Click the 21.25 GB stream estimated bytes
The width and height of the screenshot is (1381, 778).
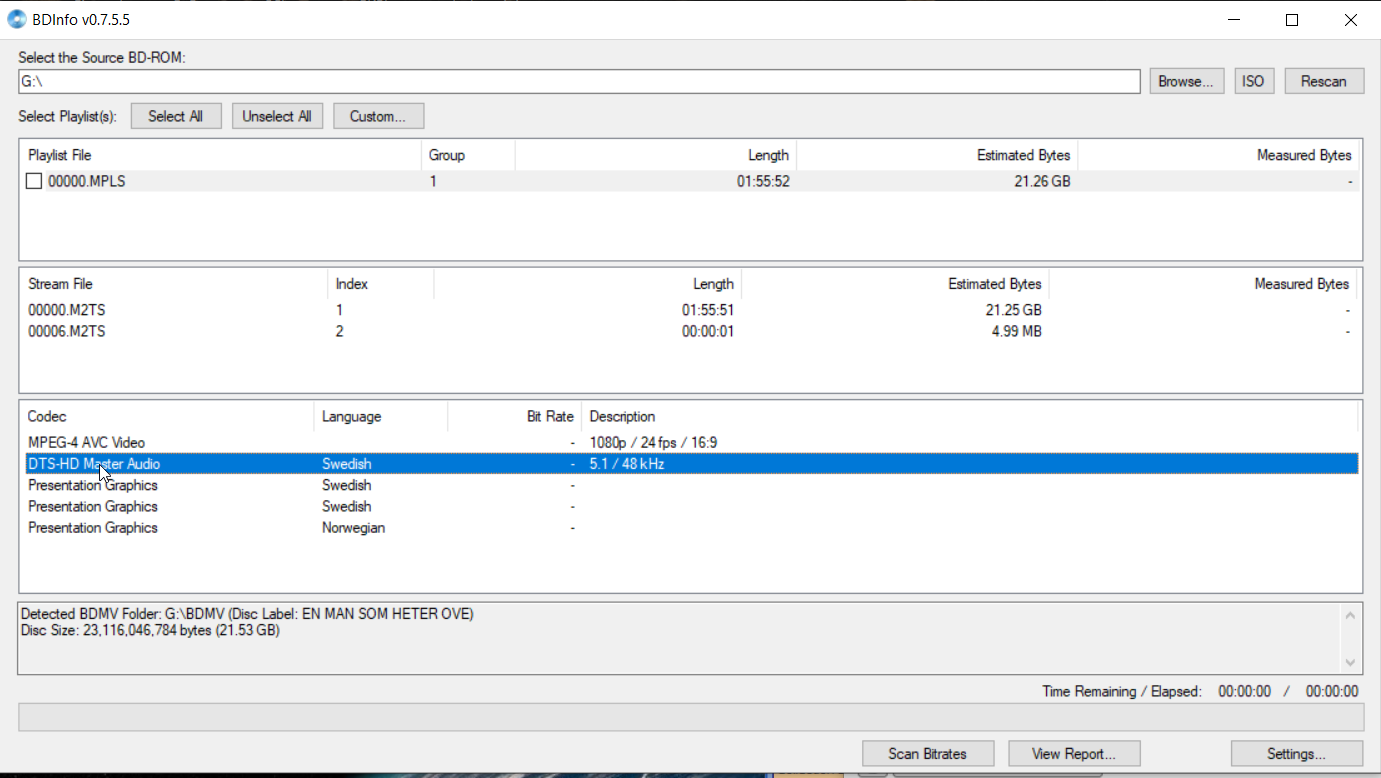[1013, 310]
